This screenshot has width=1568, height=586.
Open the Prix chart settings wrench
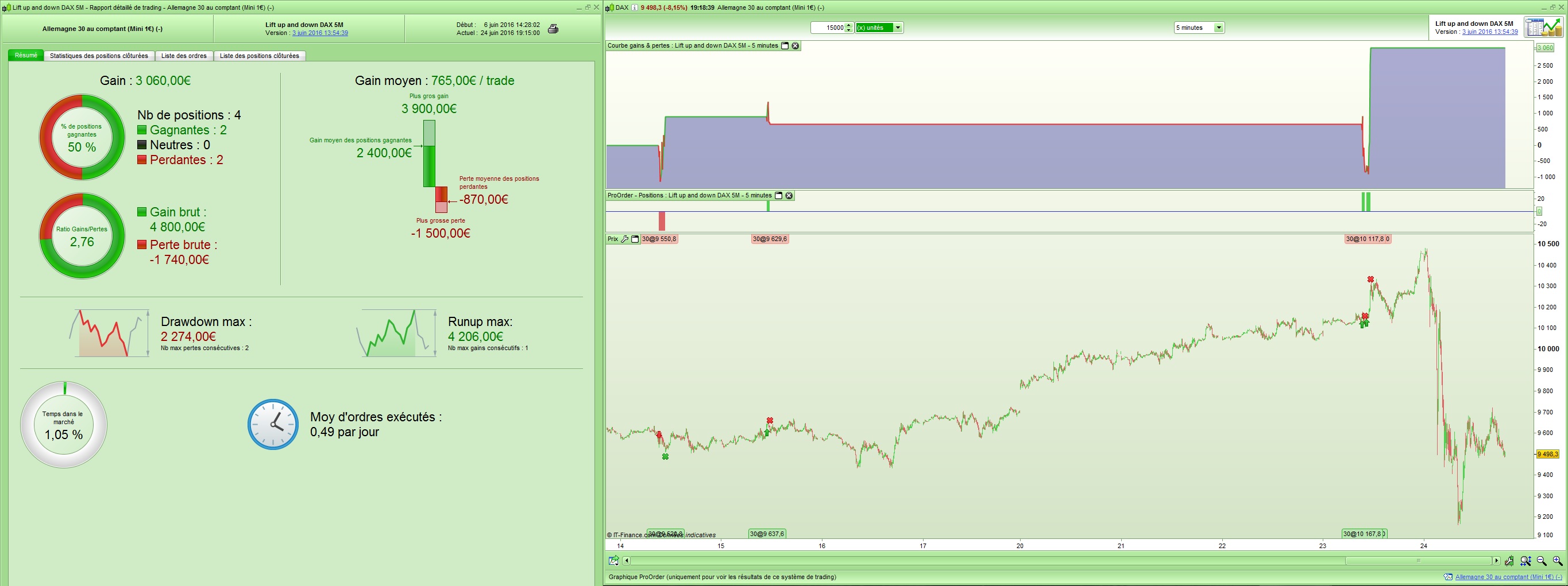click(624, 239)
